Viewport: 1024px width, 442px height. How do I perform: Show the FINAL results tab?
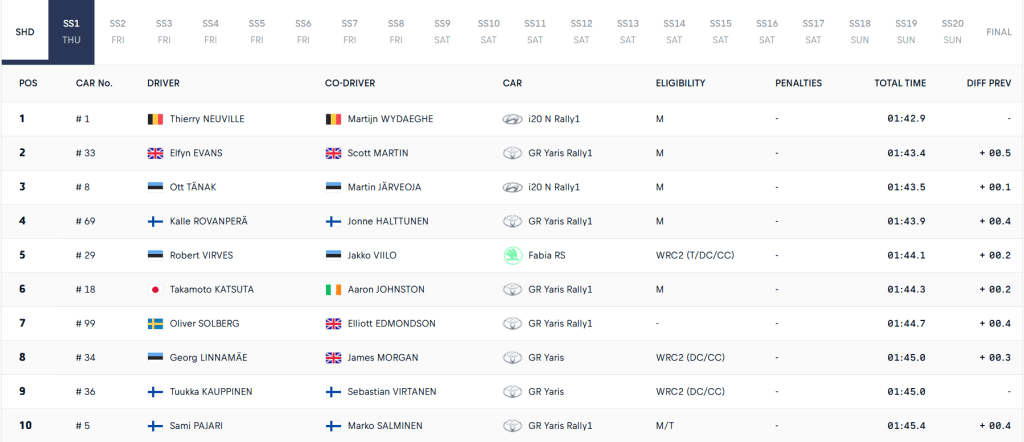point(998,31)
